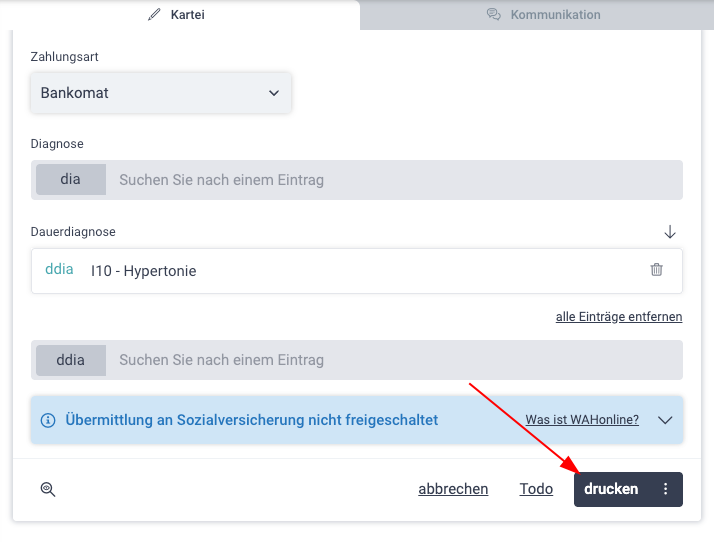The width and height of the screenshot is (714, 542).
Task: Click the abbrechen link
Action: (453, 489)
